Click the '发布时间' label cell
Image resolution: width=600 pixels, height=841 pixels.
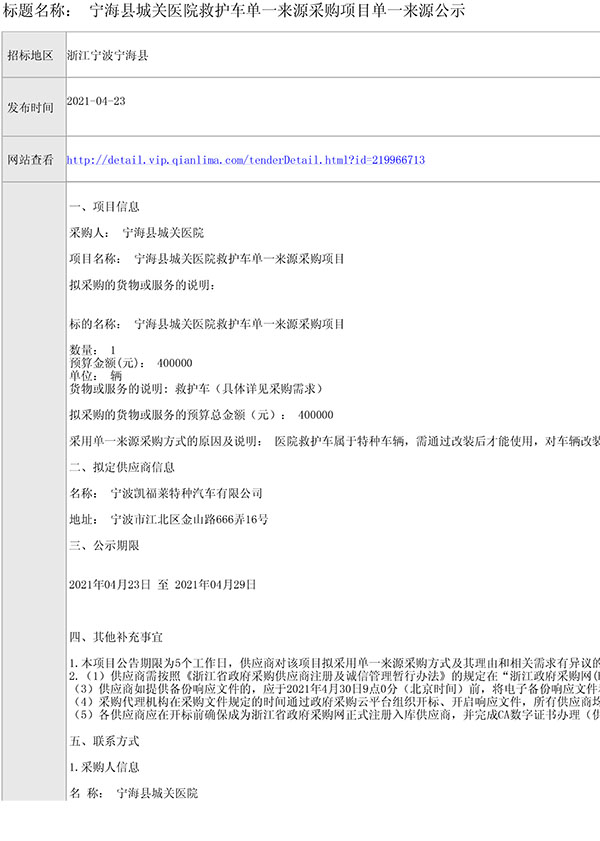tap(34, 107)
